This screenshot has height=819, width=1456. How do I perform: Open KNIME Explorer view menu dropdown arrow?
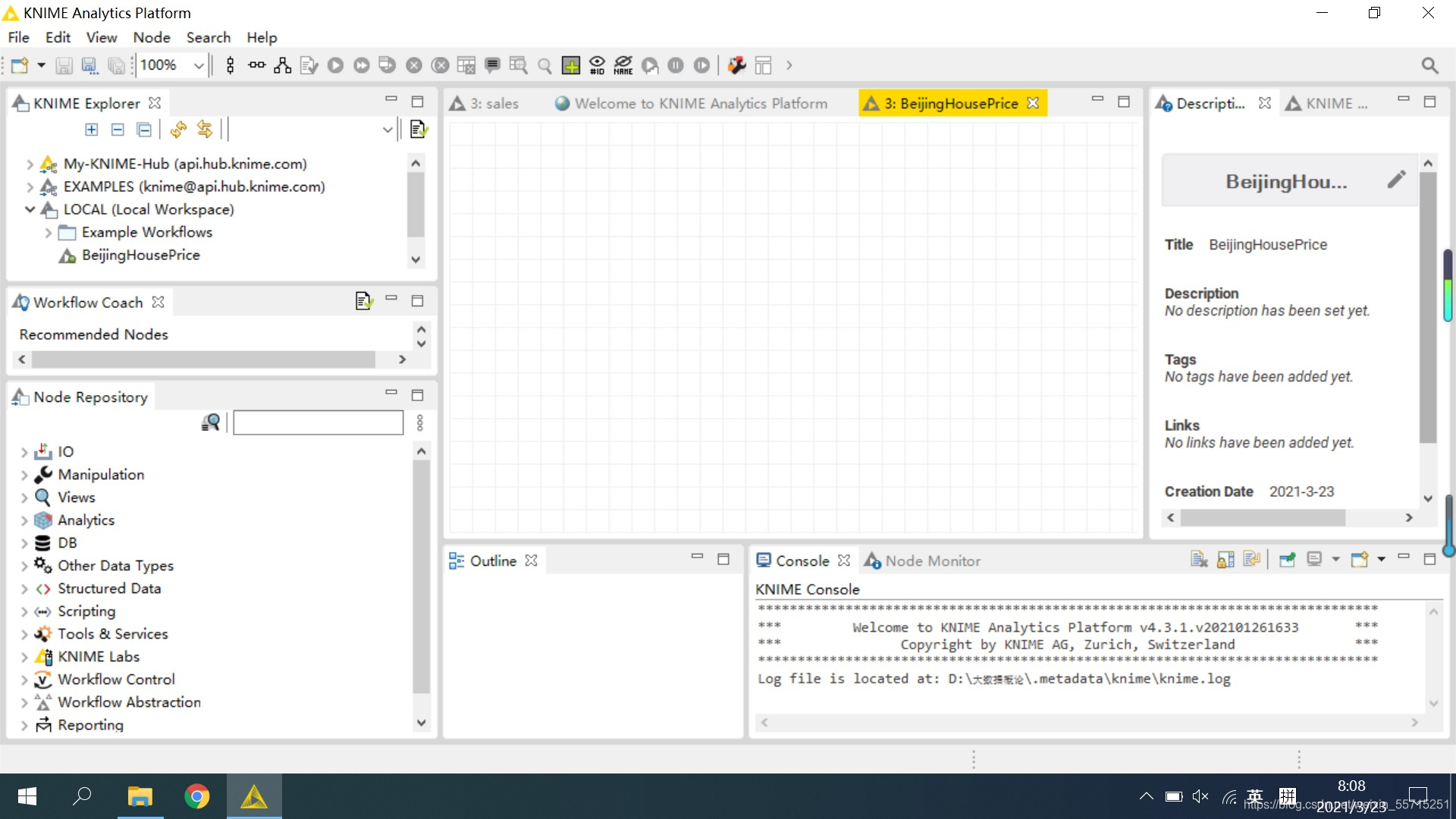pyautogui.click(x=388, y=130)
